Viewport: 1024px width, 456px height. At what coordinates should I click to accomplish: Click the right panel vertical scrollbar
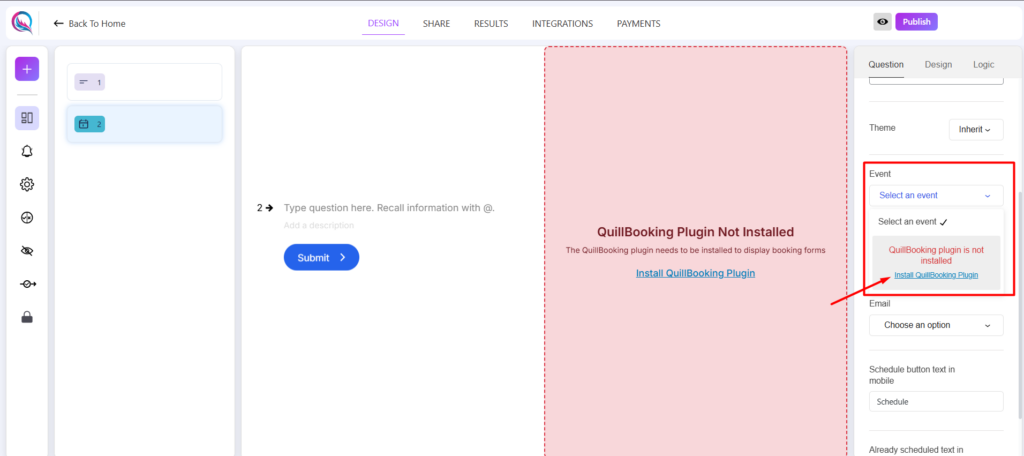(1019, 305)
